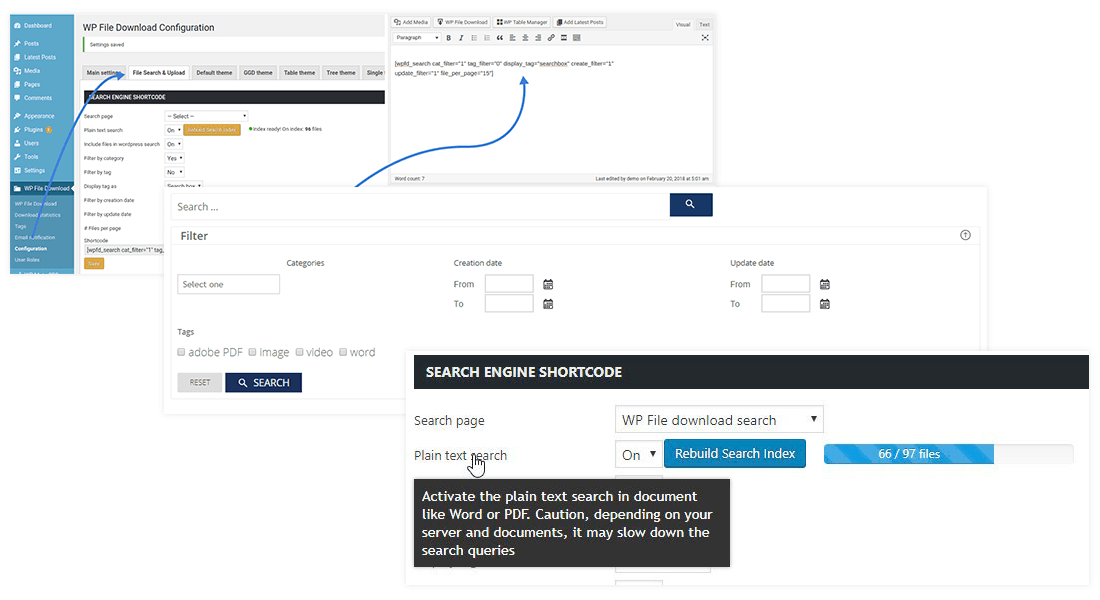Click the blue magnifier search icon button
Screen dimensions: 1100x600
(690, 205)
